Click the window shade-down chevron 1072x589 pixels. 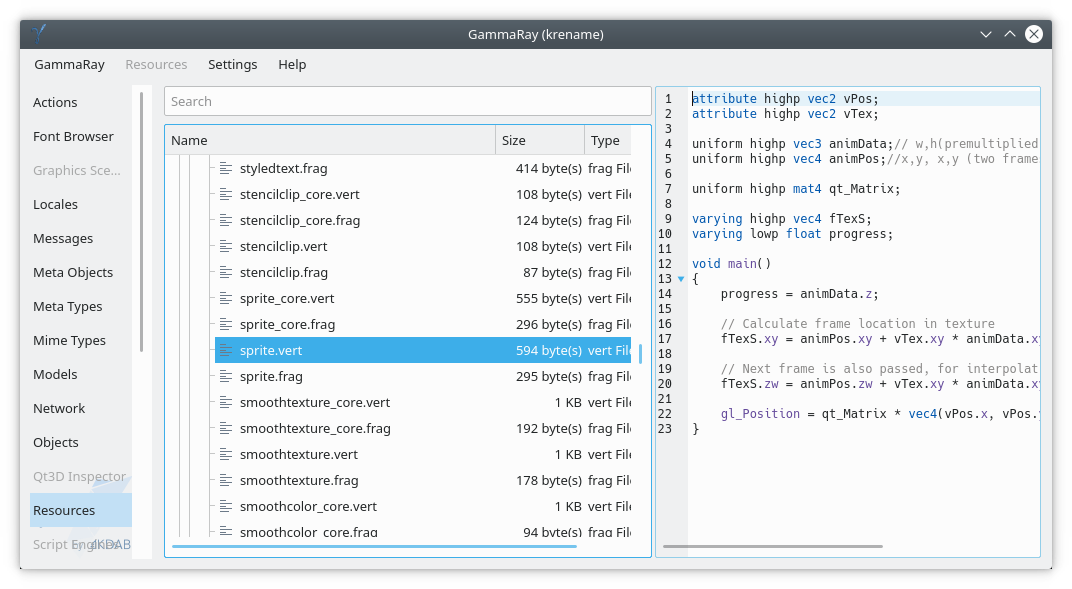(x=985, y=34)
